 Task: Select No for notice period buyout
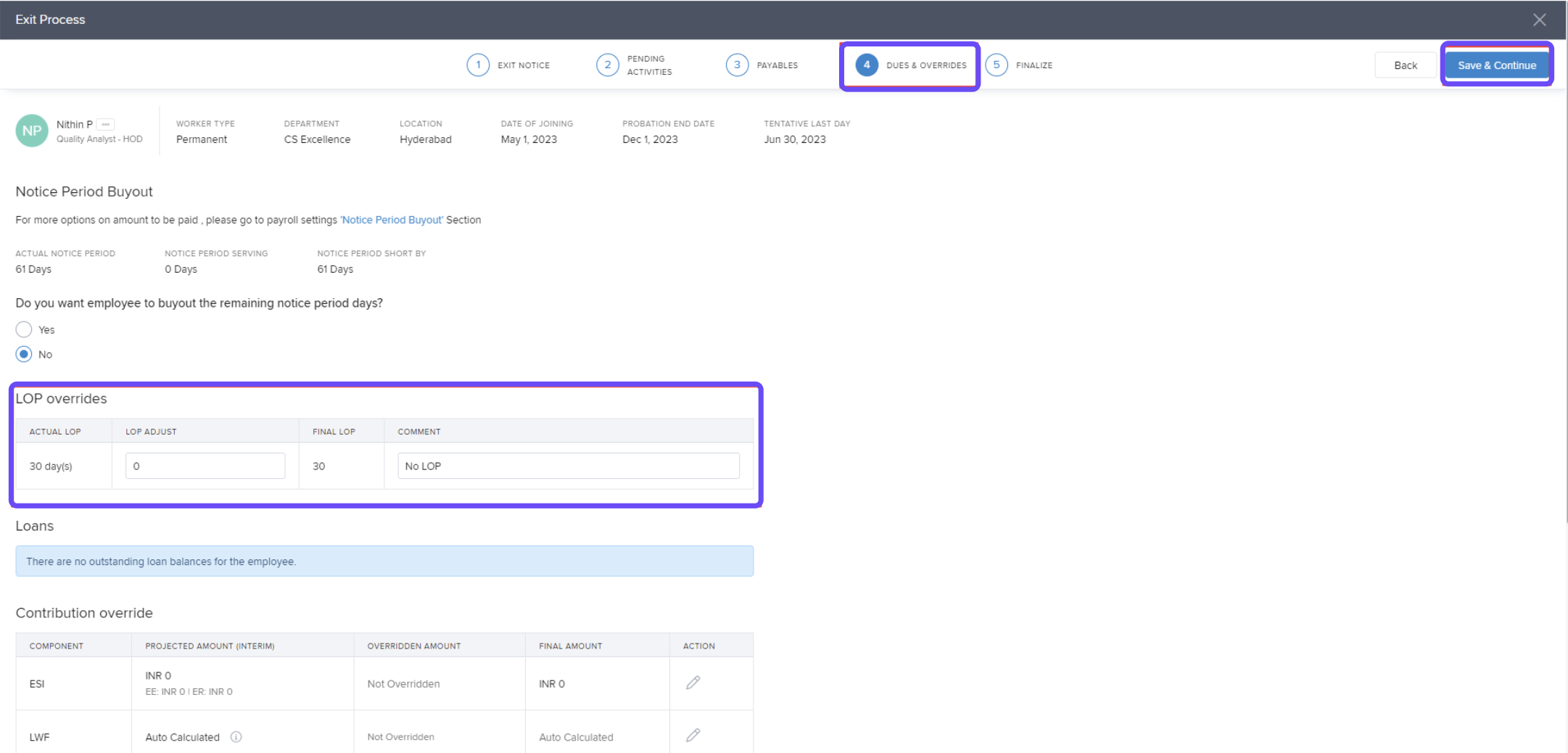(24, 354)
